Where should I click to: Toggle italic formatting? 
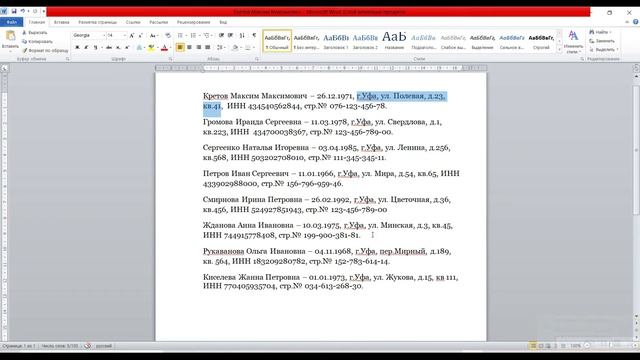86,48
